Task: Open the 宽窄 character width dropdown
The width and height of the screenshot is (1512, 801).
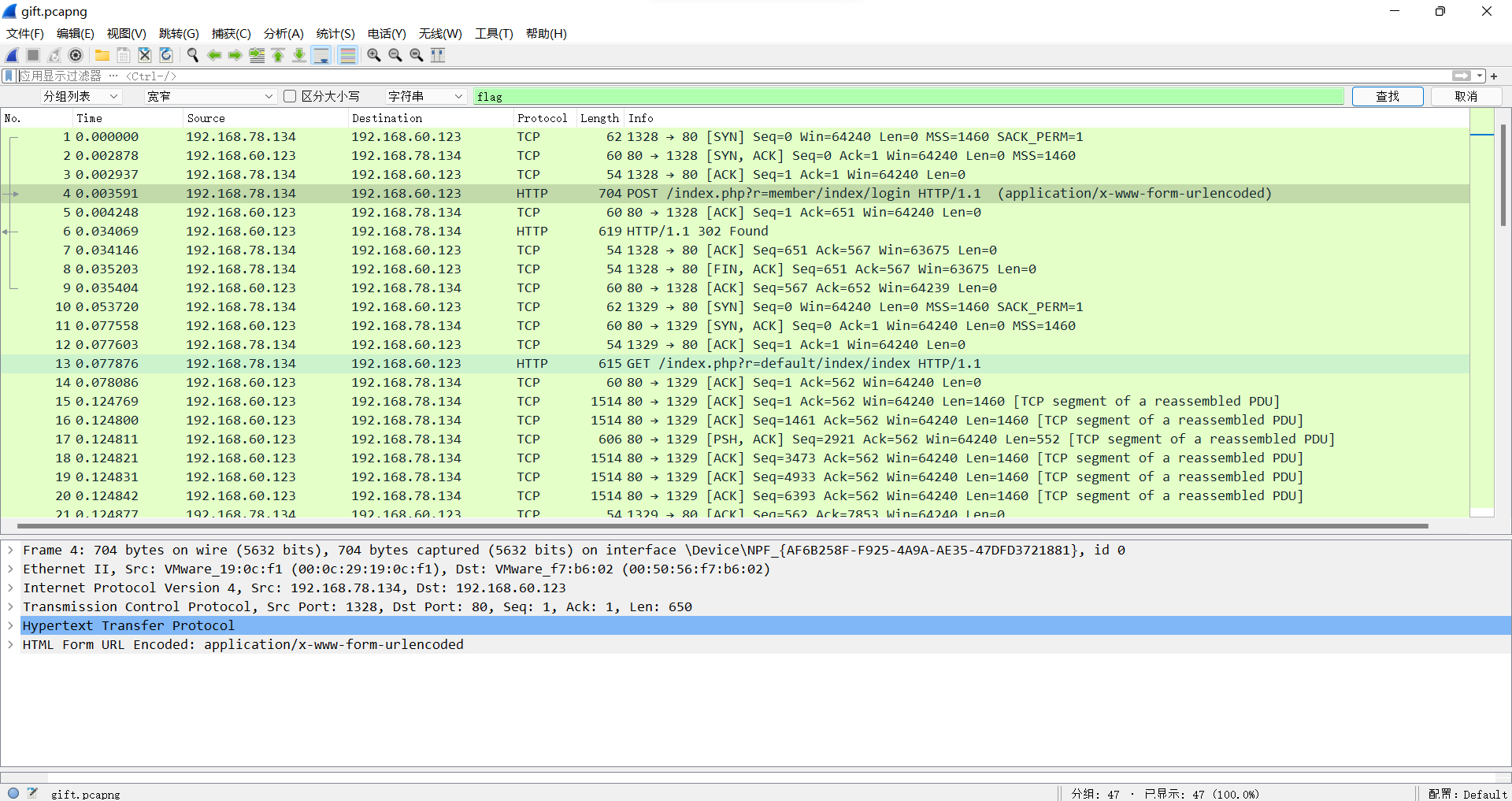Action: click(209, 96)
